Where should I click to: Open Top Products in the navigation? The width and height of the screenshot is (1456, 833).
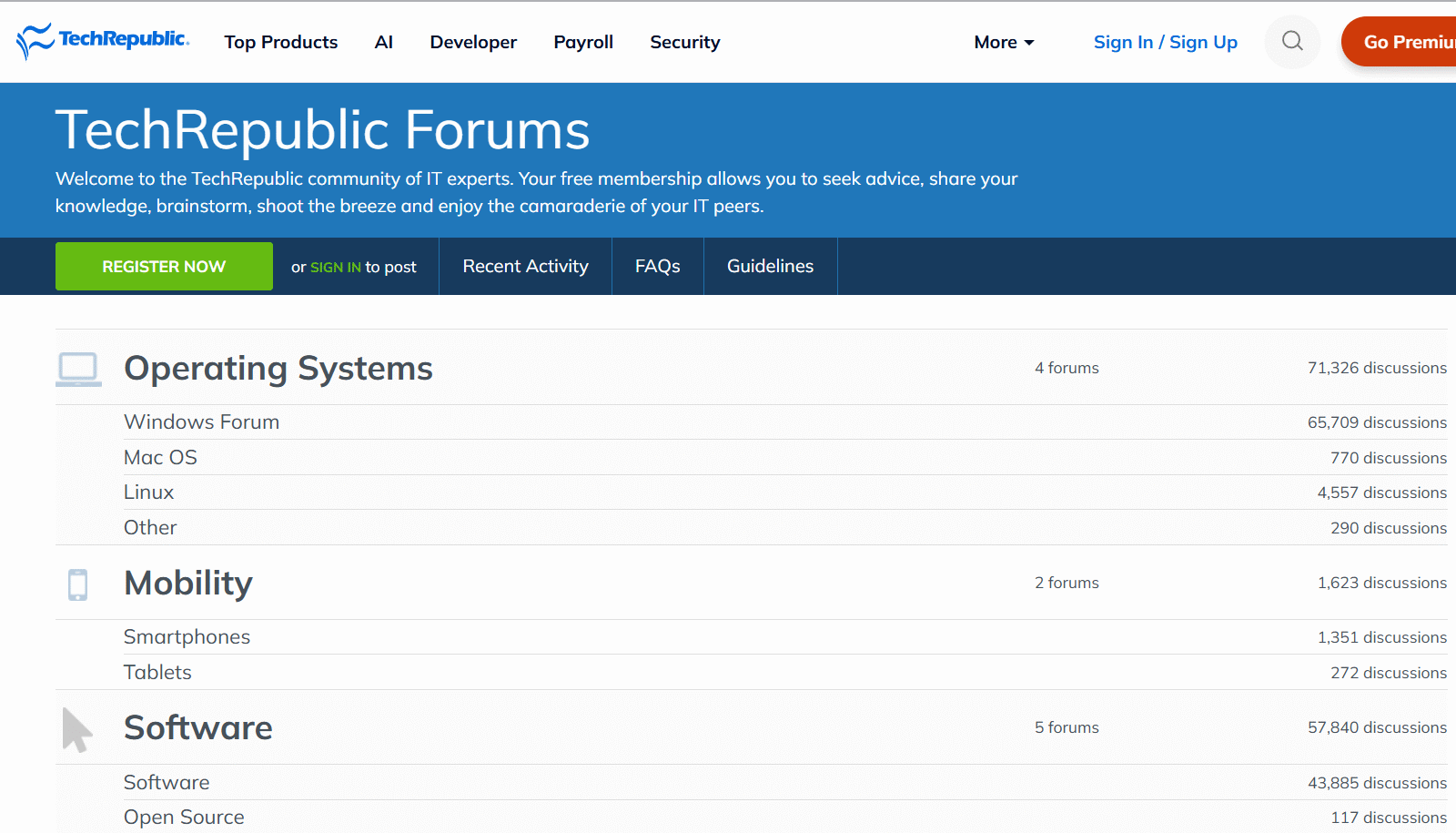click(x=281, y=42)
